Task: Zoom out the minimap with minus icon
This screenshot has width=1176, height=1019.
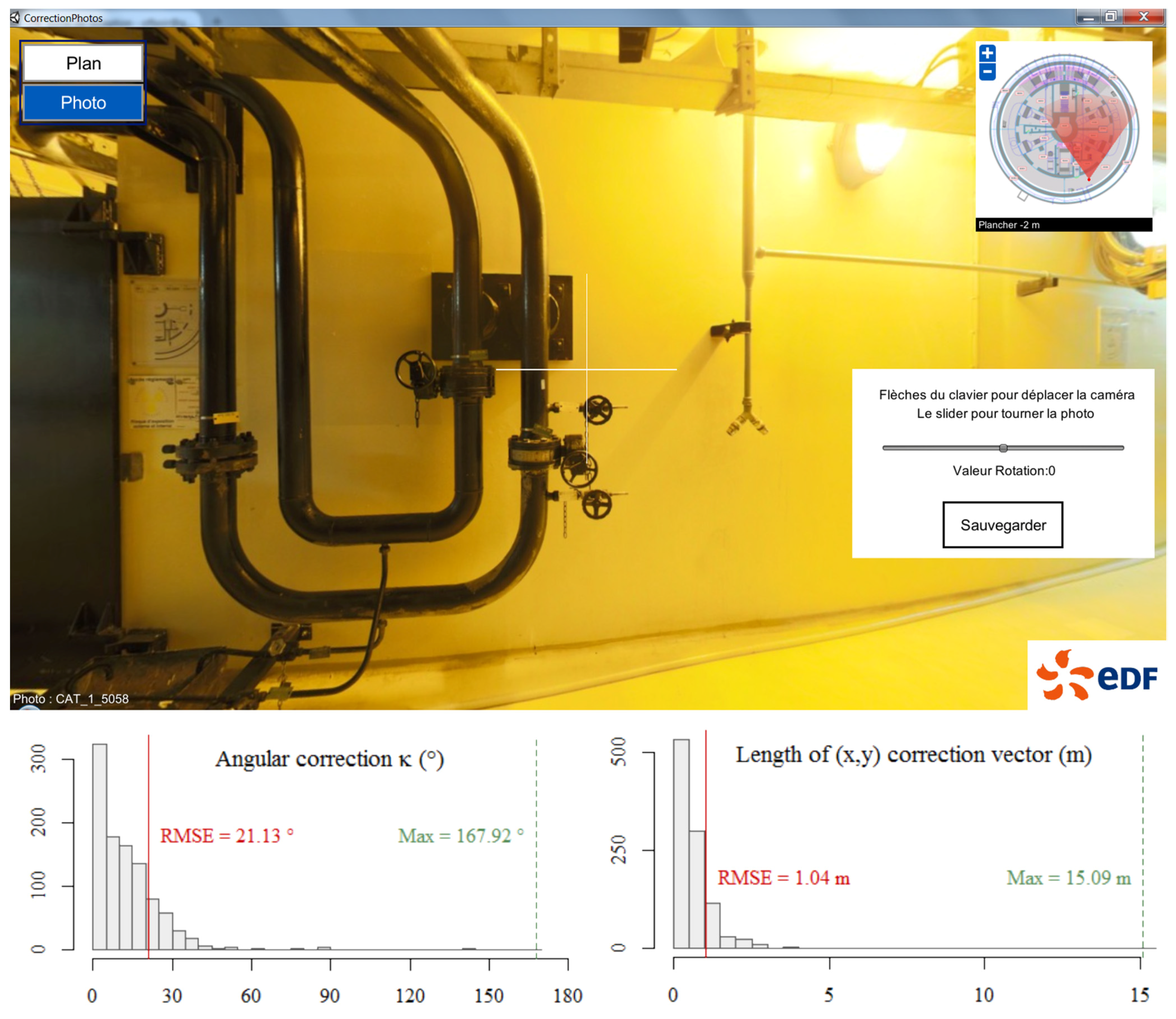Action: point(987,72)
